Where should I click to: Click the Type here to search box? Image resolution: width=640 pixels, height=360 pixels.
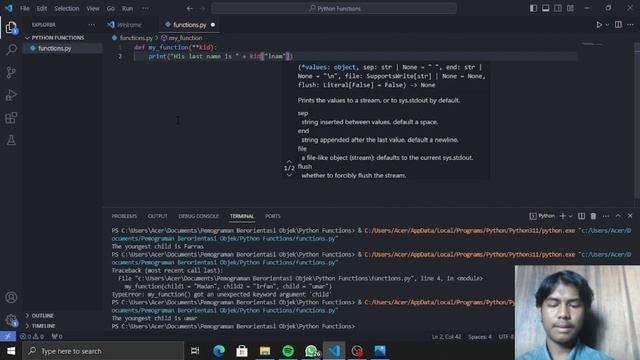(103, 351)
